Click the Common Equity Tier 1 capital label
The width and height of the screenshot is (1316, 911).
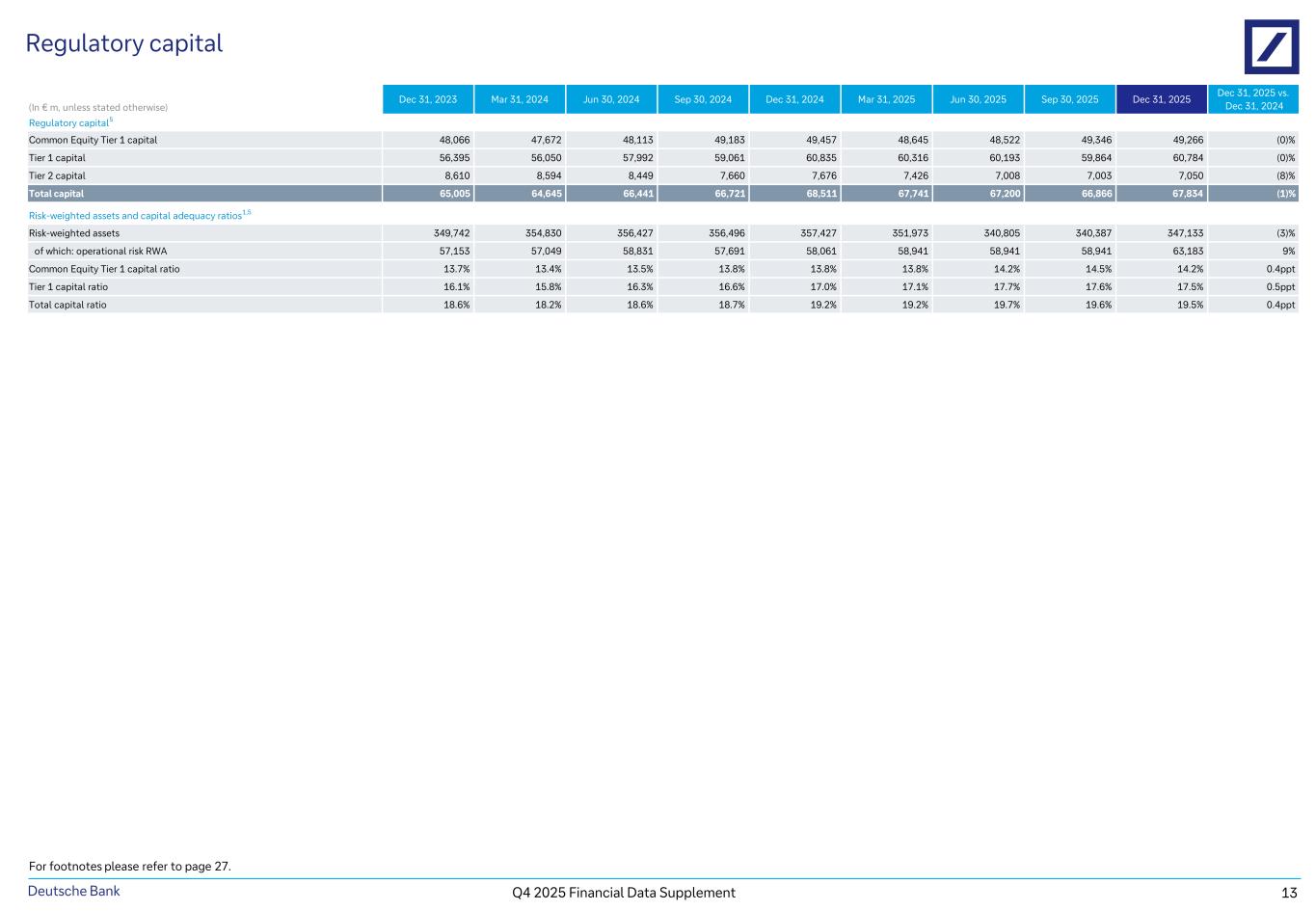coord(93,141)
